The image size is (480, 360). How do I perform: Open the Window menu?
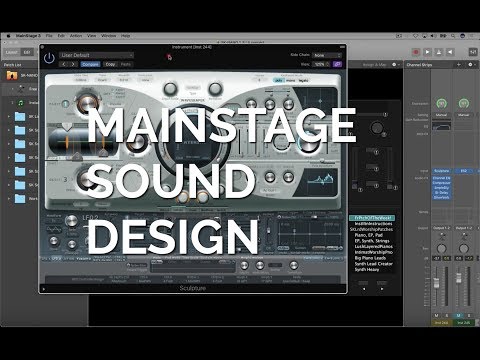point(108,36)
